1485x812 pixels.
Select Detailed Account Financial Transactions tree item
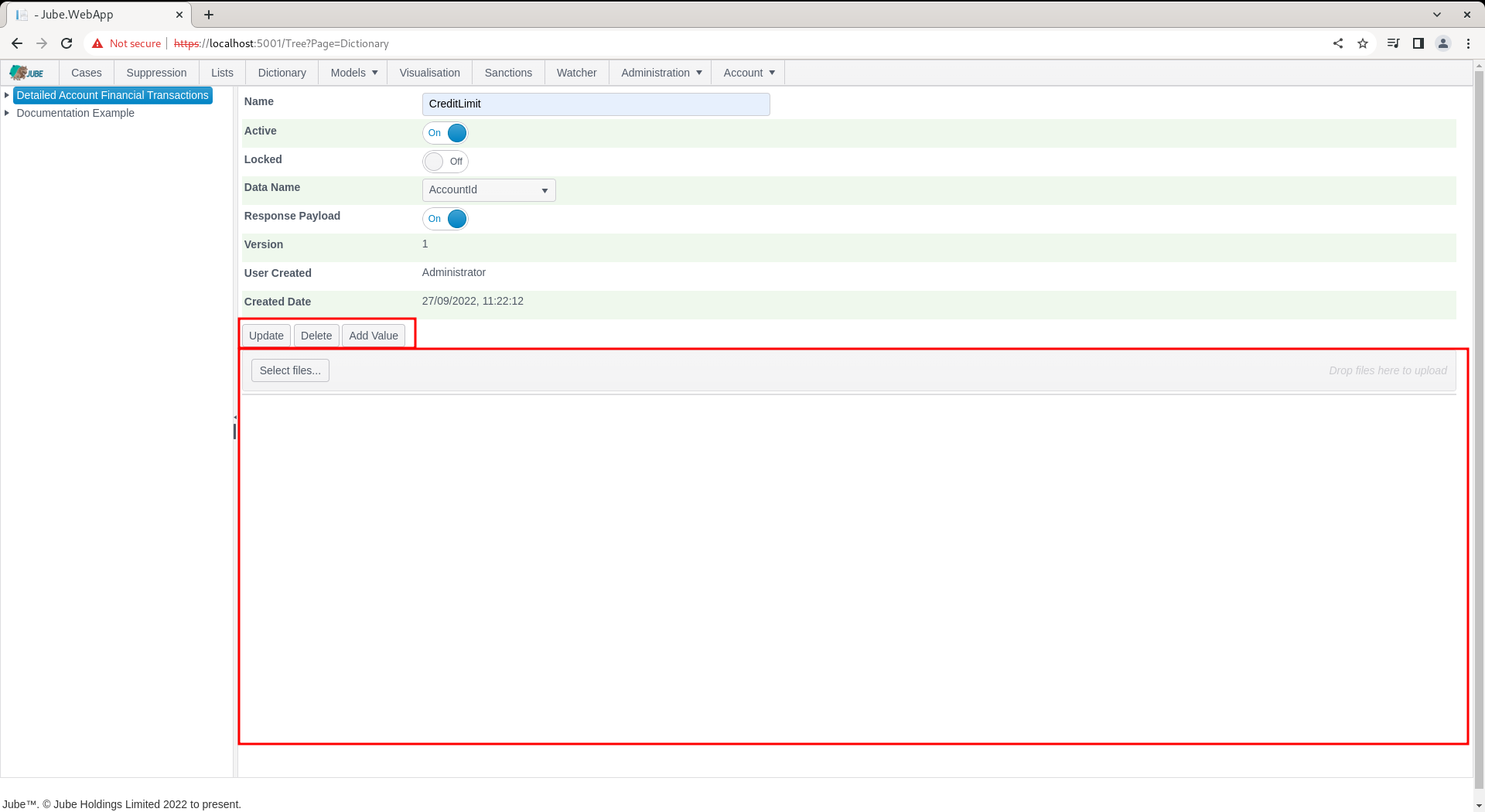coord(113,95)
